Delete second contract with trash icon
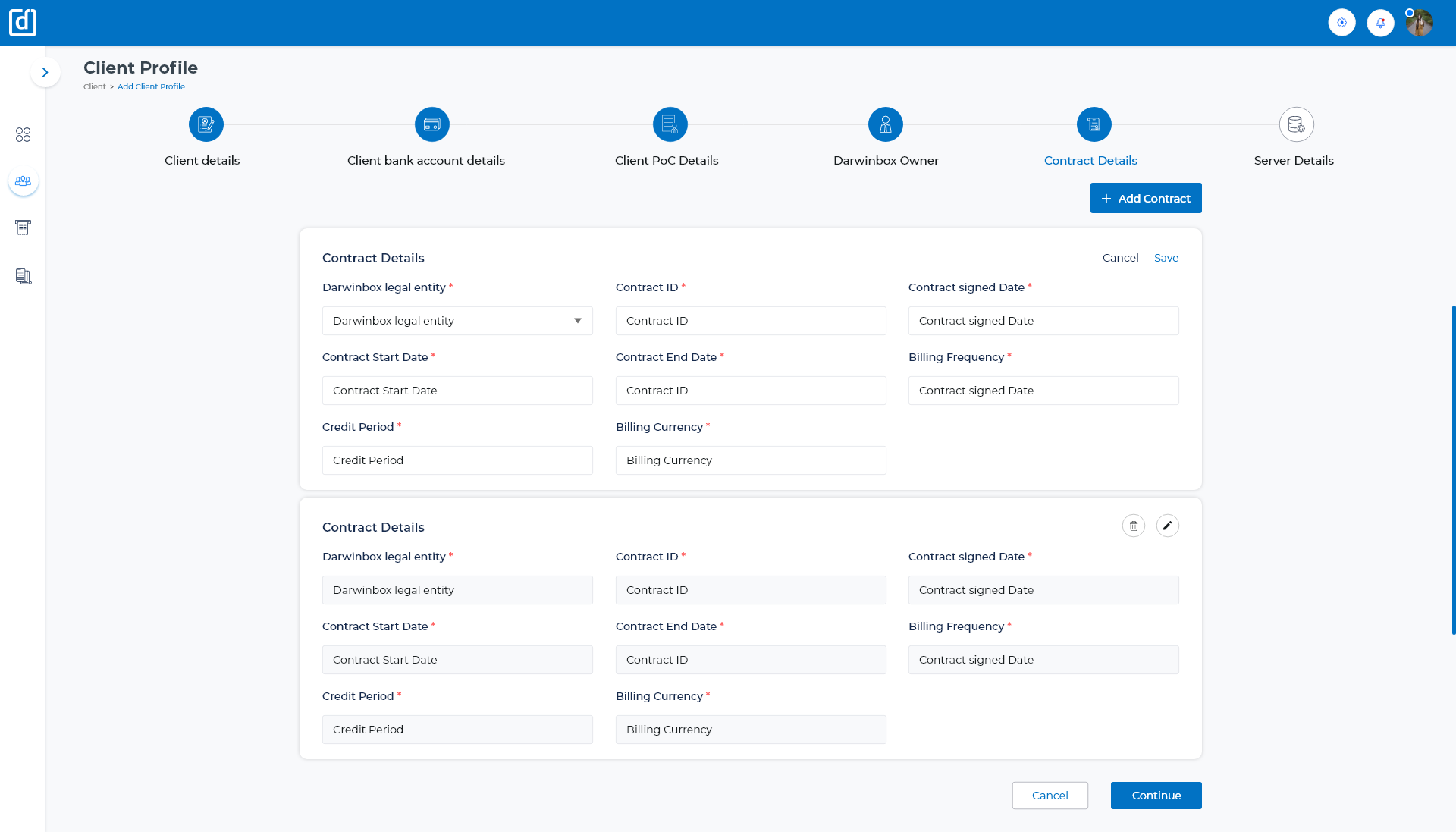The width and height of the screenshot is (1456, 832). point(1134,526)
